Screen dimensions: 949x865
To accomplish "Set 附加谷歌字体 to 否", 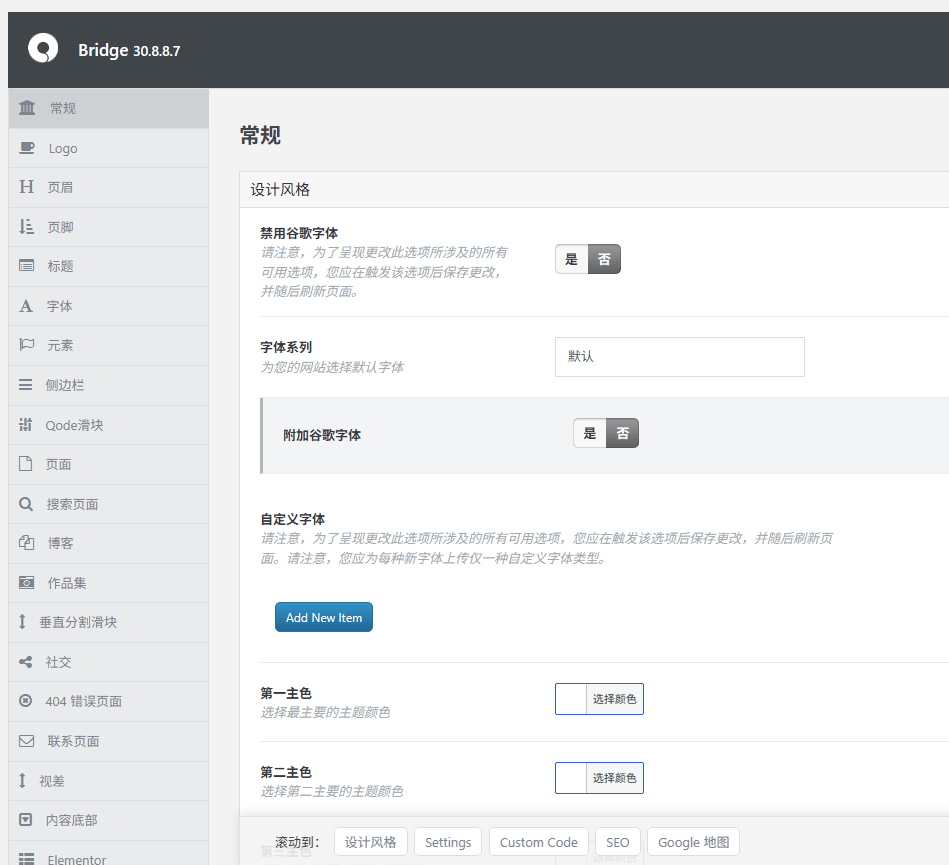I will (x=622, y=433).
